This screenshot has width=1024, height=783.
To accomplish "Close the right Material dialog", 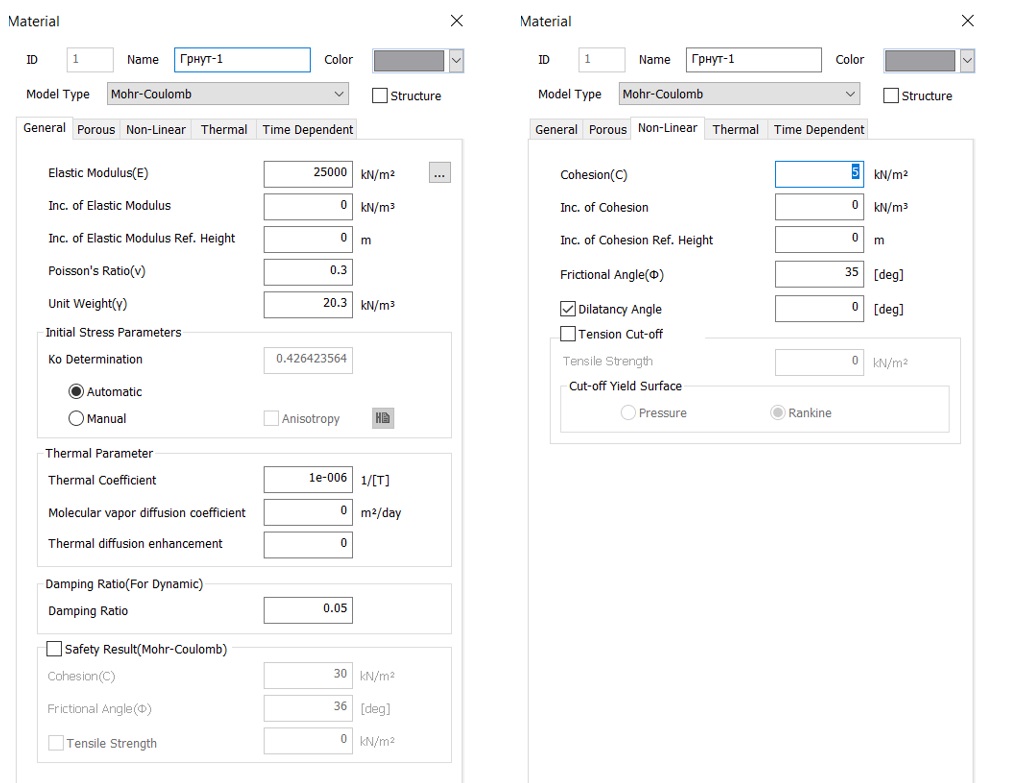I will point(967,21).
